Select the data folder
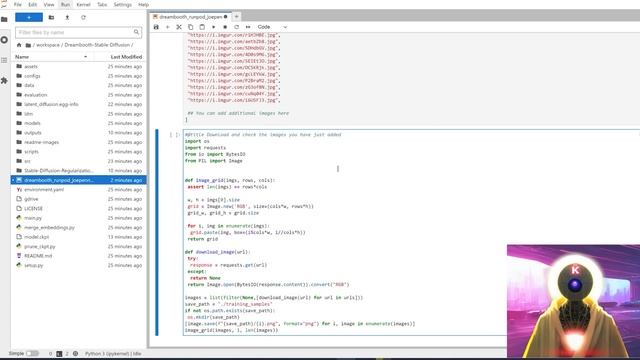The width and height of the screenshot is (640, 360). pos(78,85)
